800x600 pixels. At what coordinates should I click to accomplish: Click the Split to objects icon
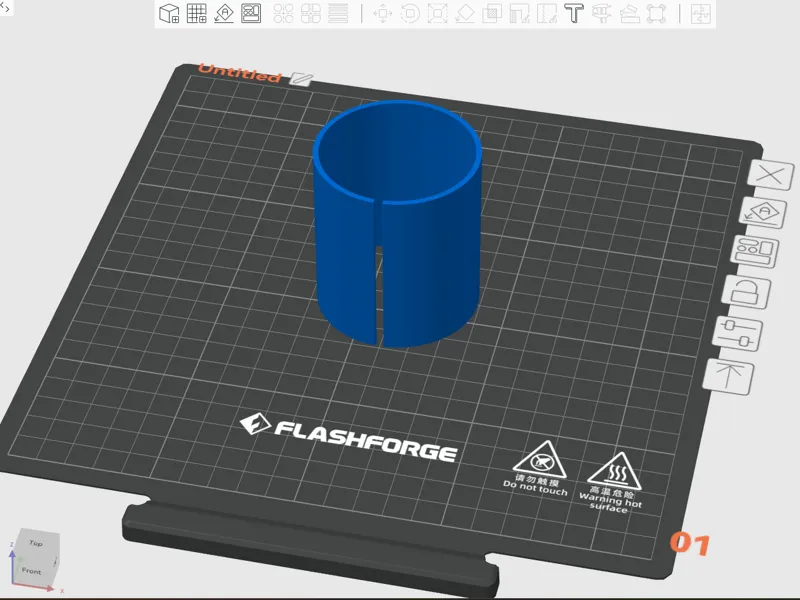(284, 13)
